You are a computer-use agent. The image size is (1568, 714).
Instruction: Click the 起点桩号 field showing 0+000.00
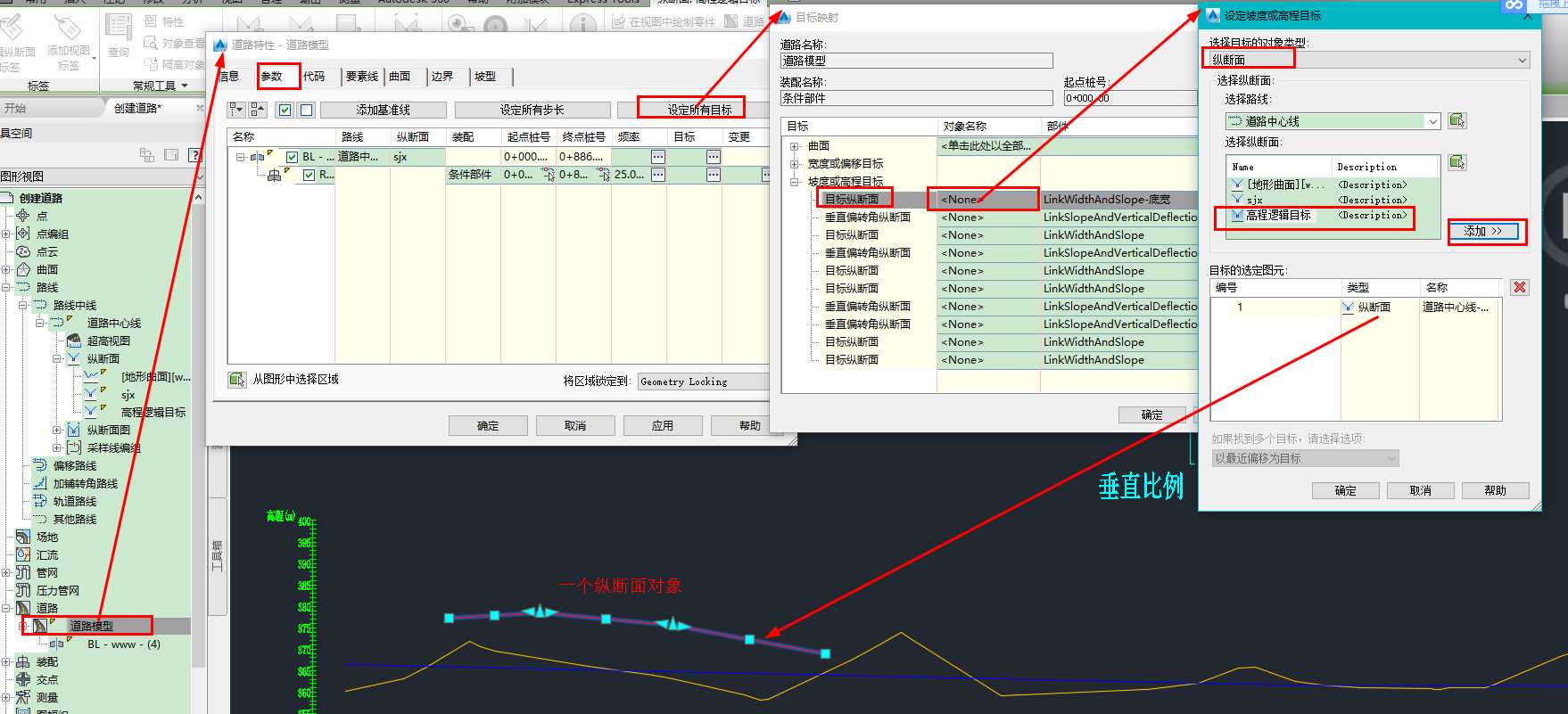tap(1130, 98)
